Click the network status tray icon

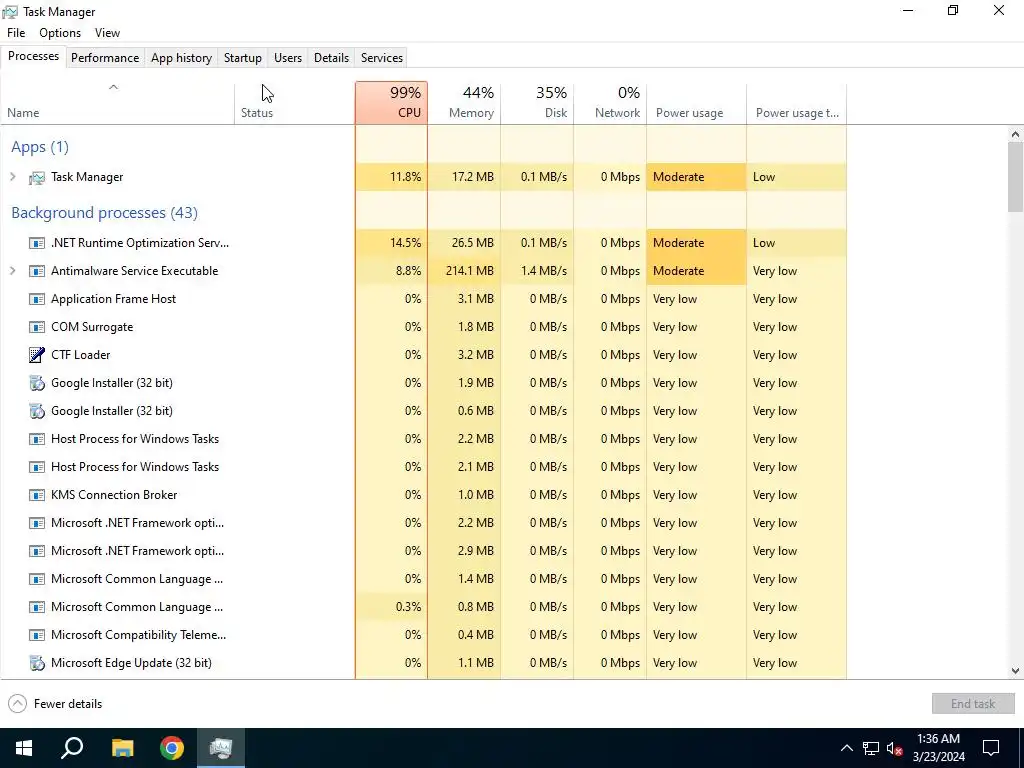[871, 748]
